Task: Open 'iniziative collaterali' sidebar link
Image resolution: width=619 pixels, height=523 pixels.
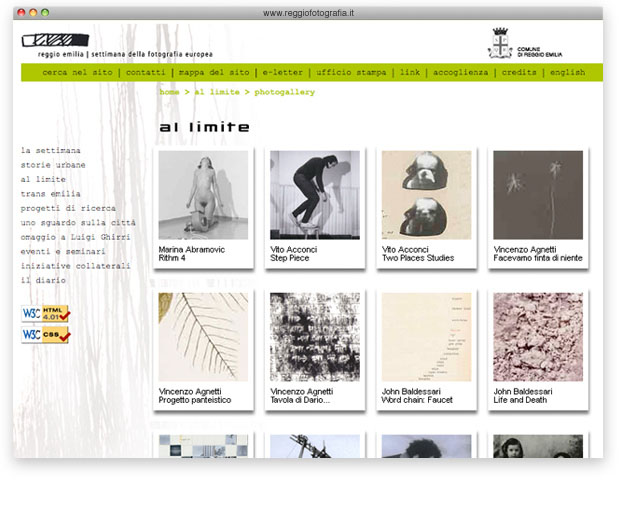Action: click(x=75, y=266)
